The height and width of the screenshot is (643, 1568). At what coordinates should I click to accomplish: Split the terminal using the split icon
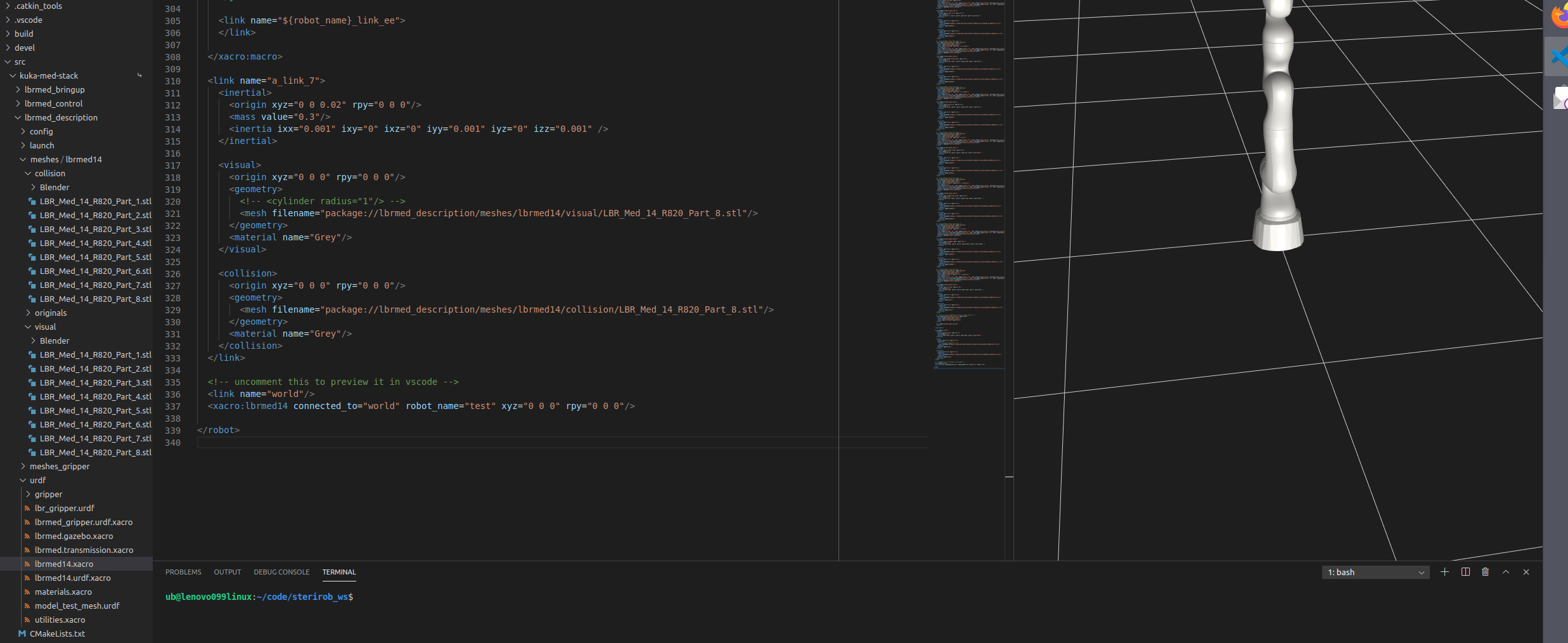pos(1465,572)
